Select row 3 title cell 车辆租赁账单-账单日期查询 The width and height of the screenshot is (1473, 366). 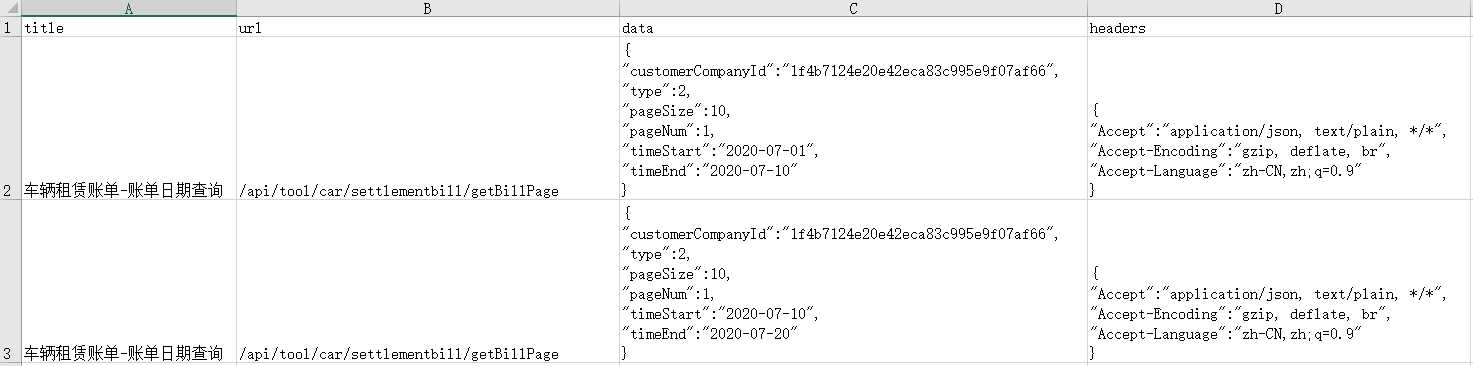click(x=128, y=281)
